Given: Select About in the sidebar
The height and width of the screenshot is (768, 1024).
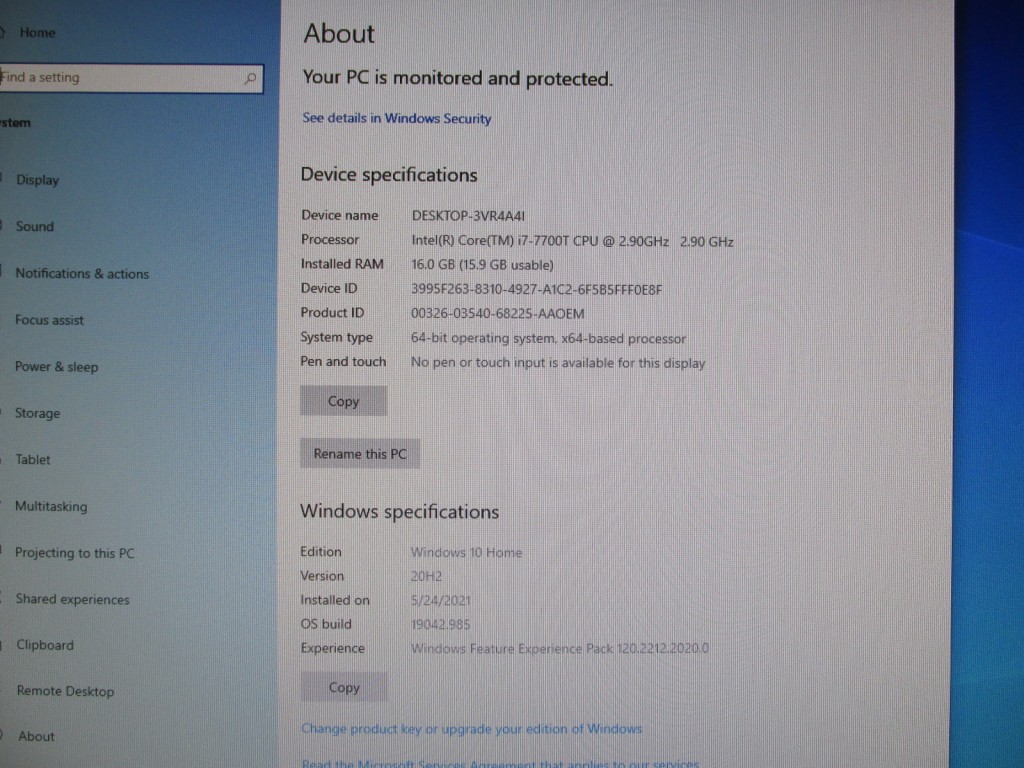Looking at the screenshot, I should pyautogui.click(x=37, y=737).
